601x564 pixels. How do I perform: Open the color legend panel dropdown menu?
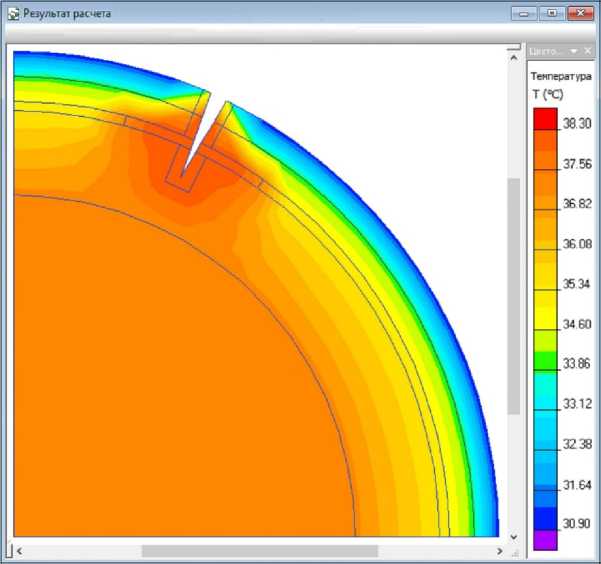(574, 51)
